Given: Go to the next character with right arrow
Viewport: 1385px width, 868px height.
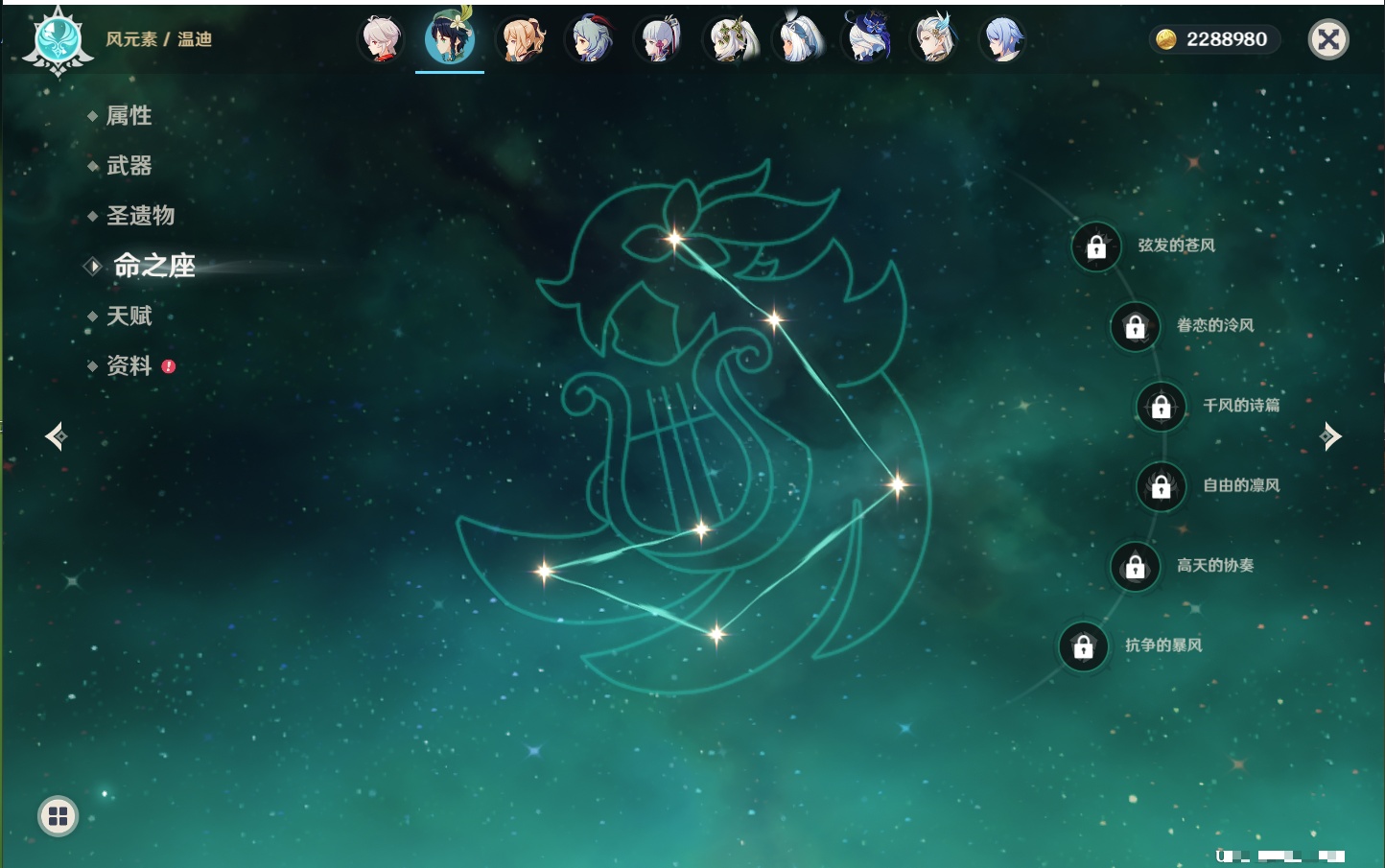Looking at the screenshot, I should click(1330, 436).
